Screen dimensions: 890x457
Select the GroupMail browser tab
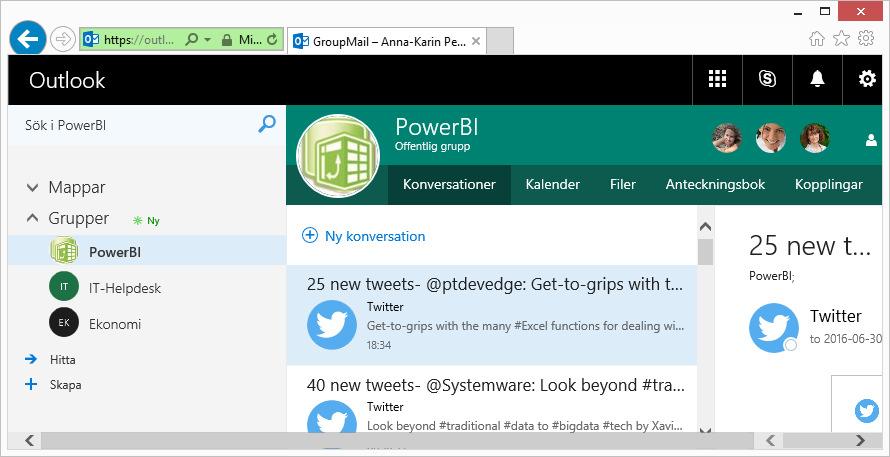(x=387, y=41)
